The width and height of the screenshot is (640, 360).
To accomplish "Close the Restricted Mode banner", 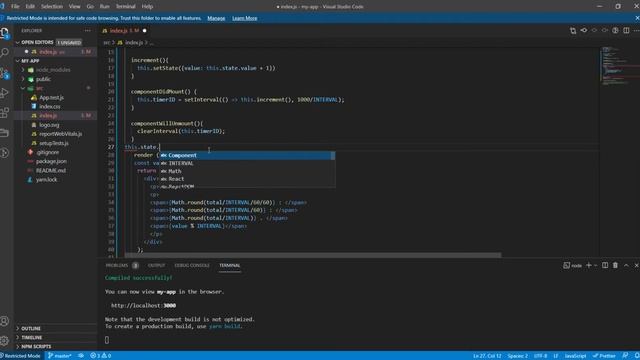I will tap(637, 18).
